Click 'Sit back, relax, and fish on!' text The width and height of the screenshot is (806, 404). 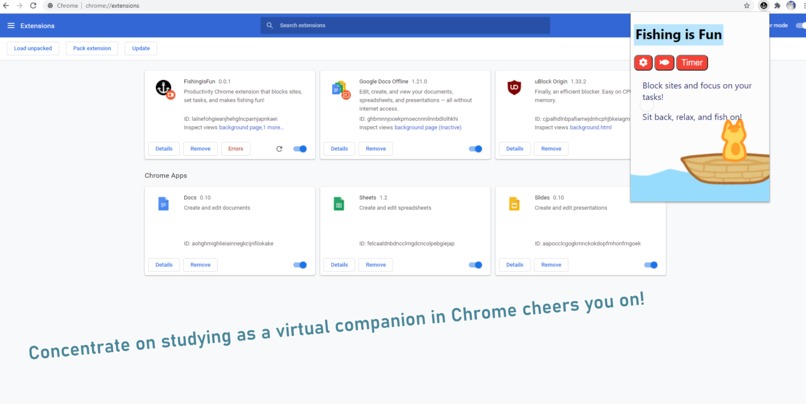[x=692, y=117]
